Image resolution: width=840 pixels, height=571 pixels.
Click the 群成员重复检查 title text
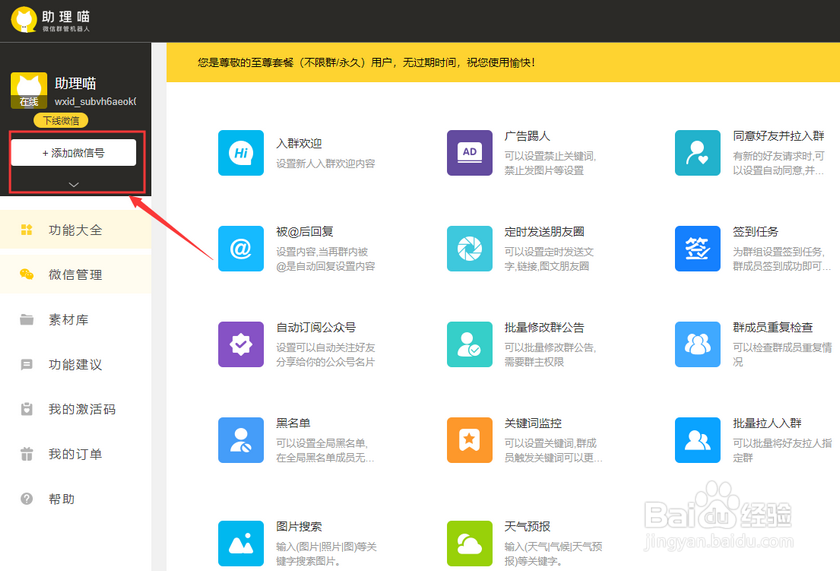tap(772, 327)
